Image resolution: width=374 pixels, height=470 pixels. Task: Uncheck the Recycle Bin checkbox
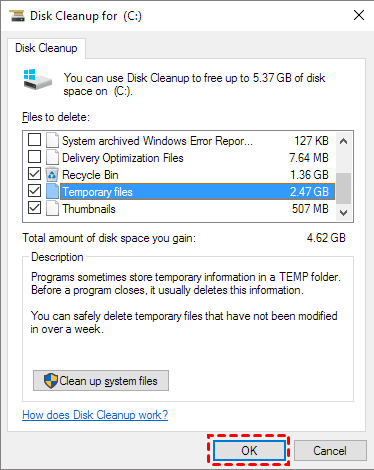34,174
